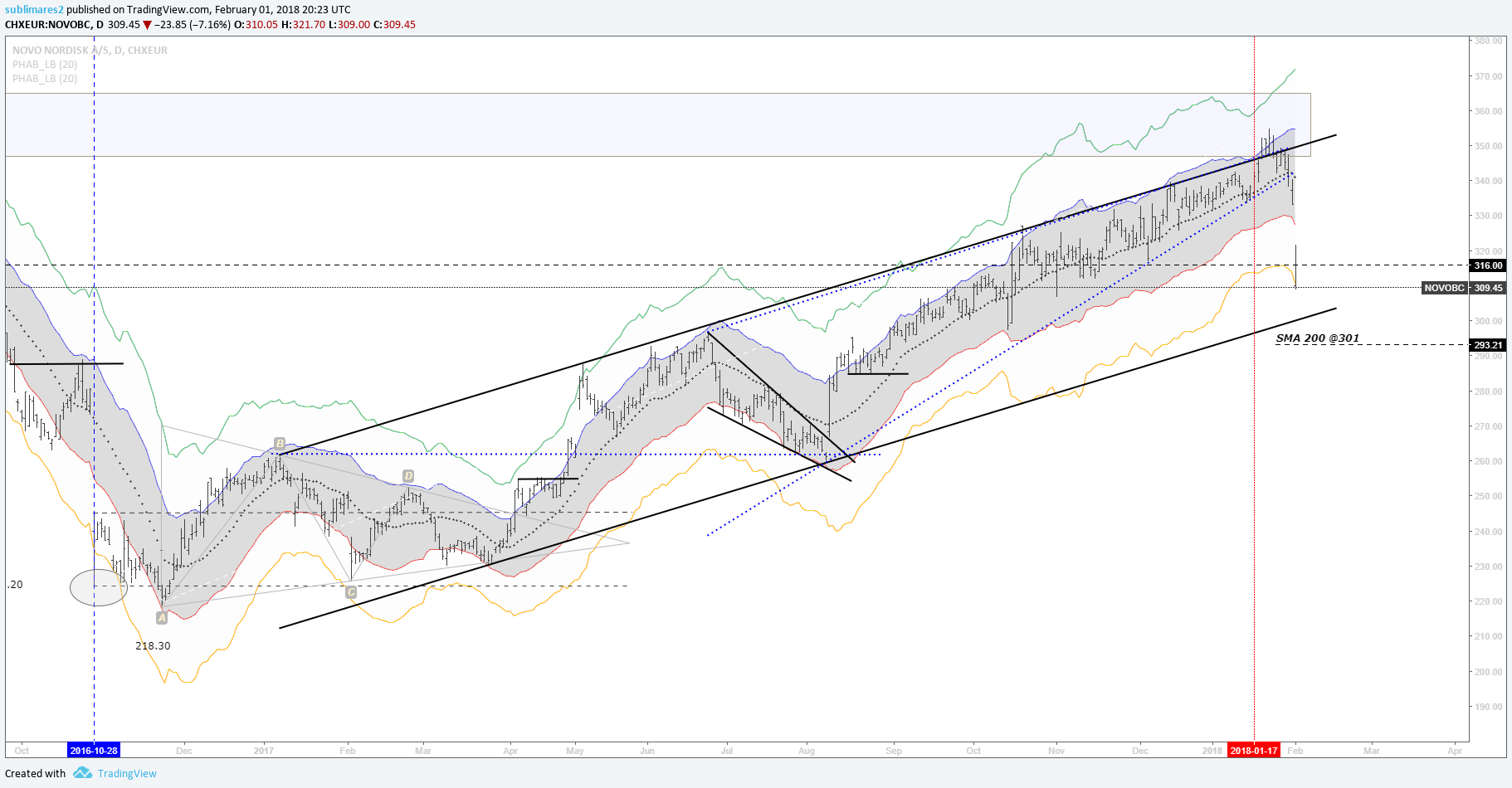
Task: Click the 2017 time axis label
Action: [264, 751]
